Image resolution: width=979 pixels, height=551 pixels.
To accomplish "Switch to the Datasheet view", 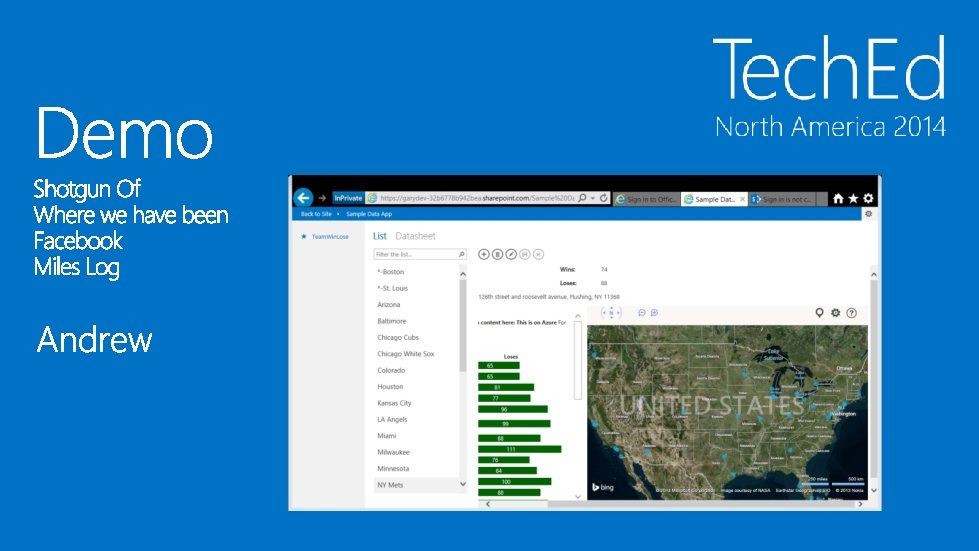I will pyautogui.click(x=415, y=236).
